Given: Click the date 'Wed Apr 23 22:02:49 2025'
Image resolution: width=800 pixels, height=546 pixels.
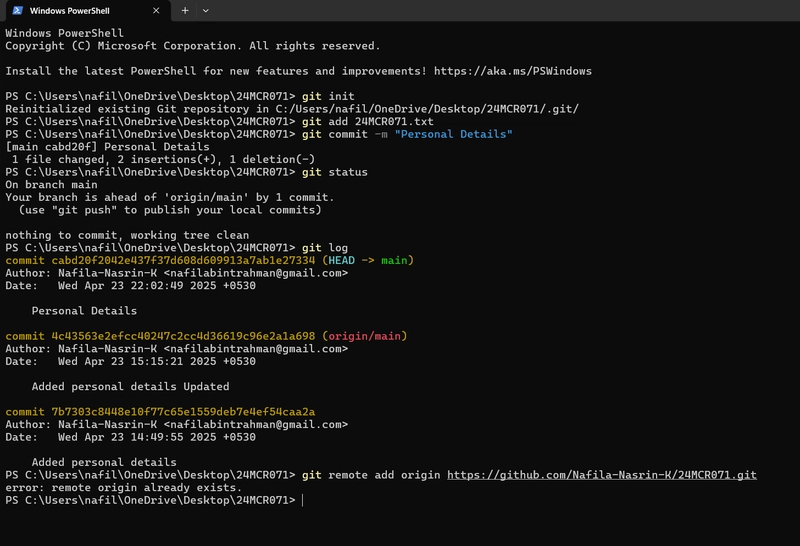Looking at the screenshot, I should 137,286.
